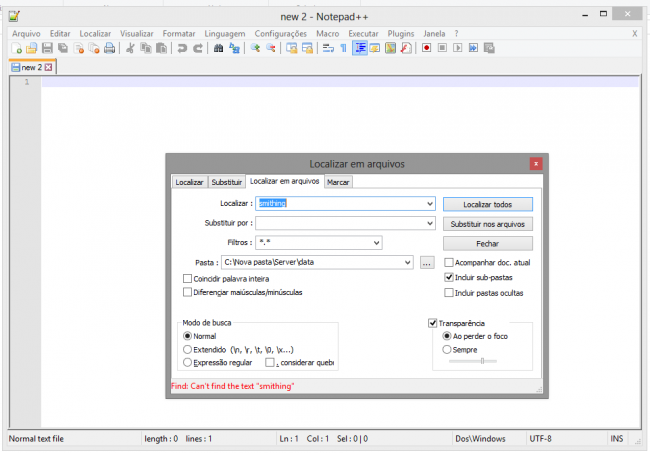Click the Replace toolbar icon
Image resolution: width=650 pixels, height=453 pixels.
click(x=234, y=48)
